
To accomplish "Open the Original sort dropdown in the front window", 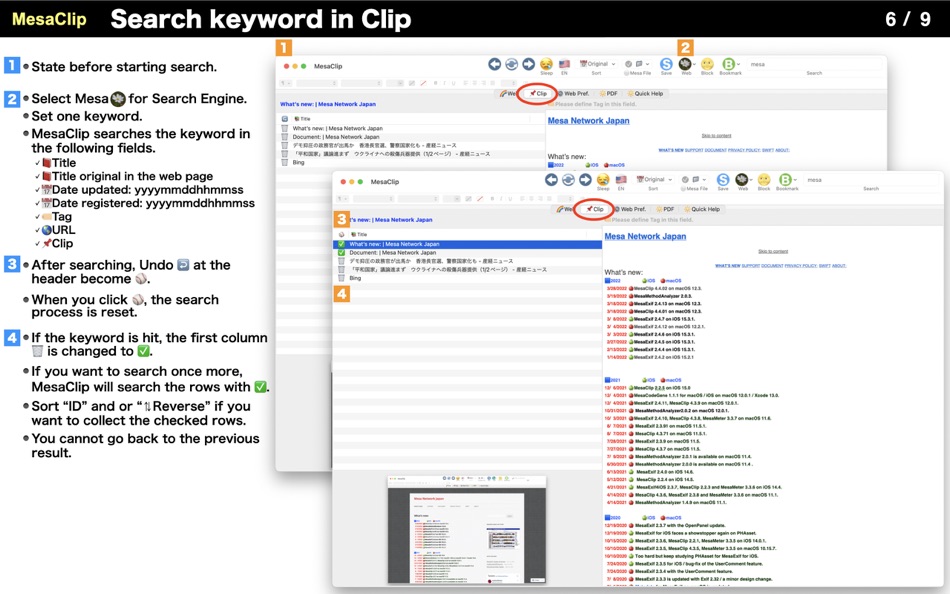I will (x=654, y=179).
